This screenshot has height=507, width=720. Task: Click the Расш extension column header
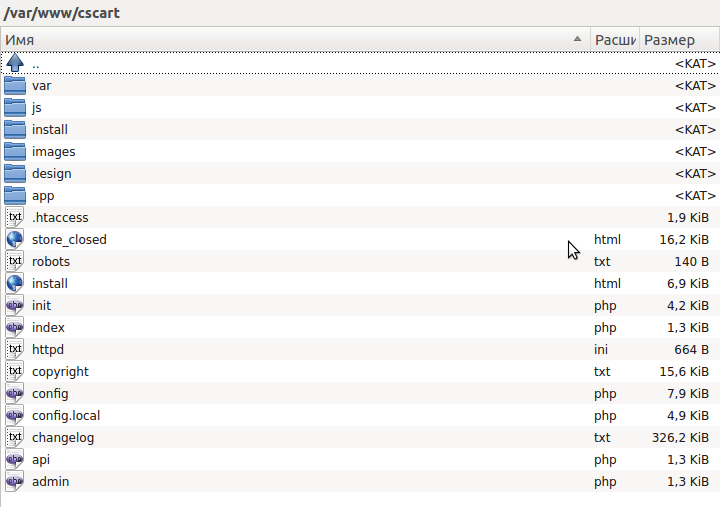pyautogui.click(x=615, y=40)
